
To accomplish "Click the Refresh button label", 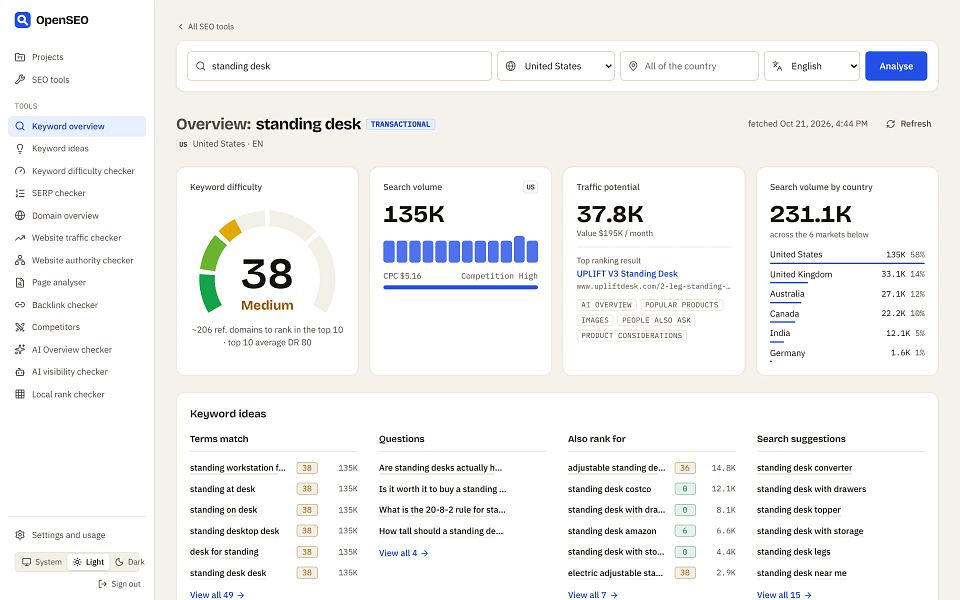I will 915,124.
